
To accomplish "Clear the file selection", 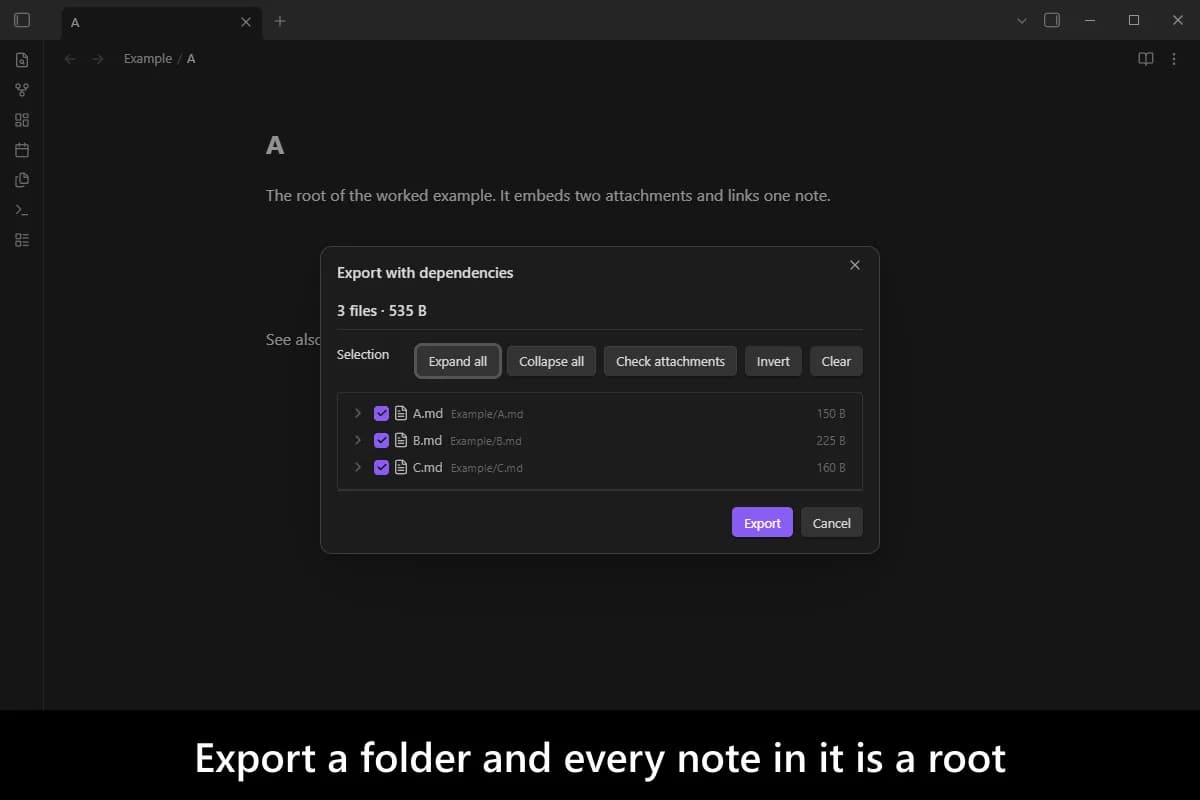I will click(836, 361).
